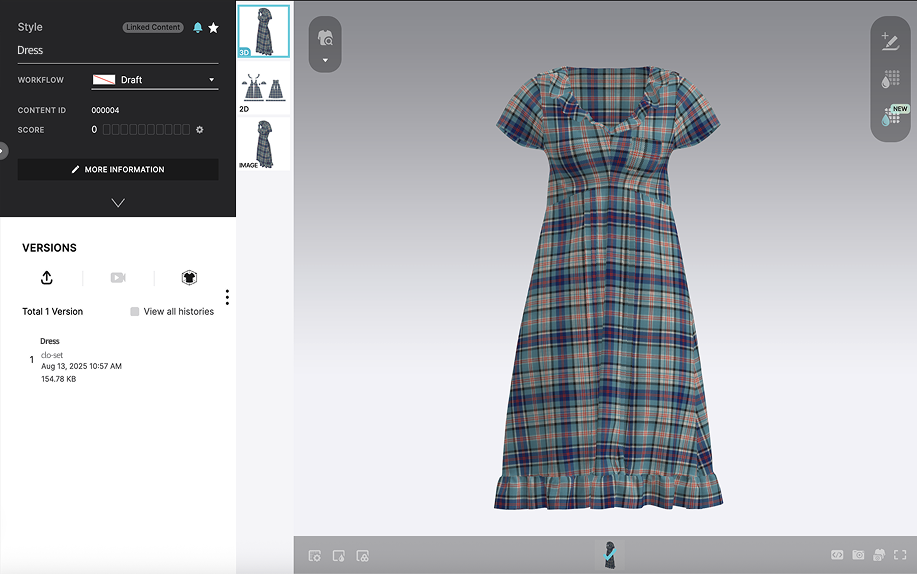Open the versions three-dot menu
This screenshot has width=917, height=574.
227,297
